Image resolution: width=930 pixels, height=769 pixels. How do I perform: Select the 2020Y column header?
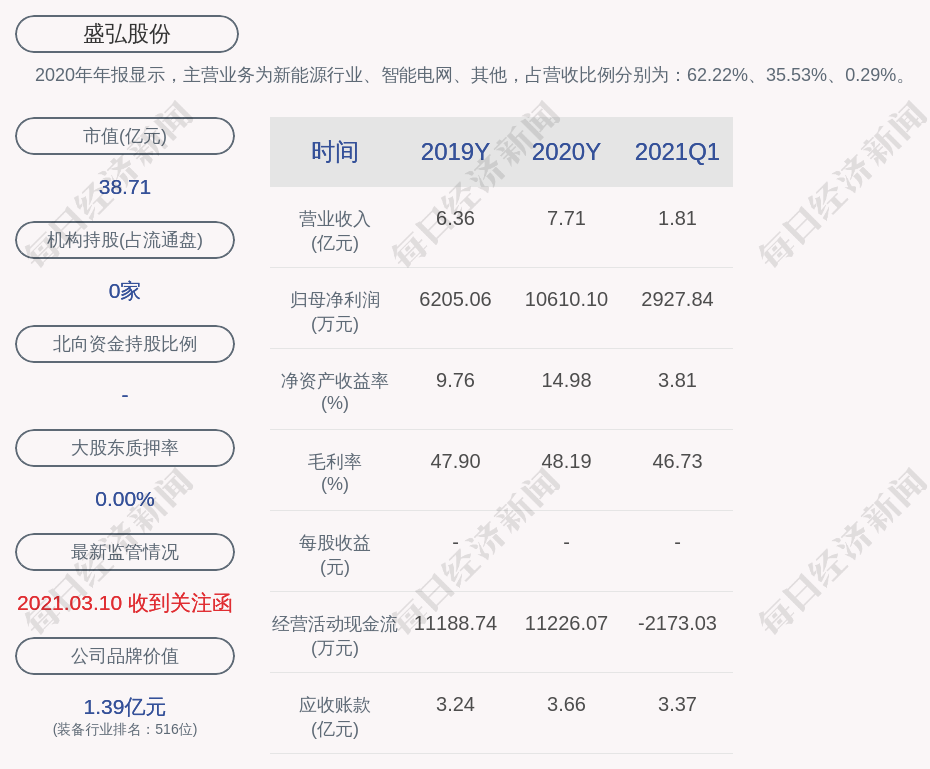tap(566, 152)
